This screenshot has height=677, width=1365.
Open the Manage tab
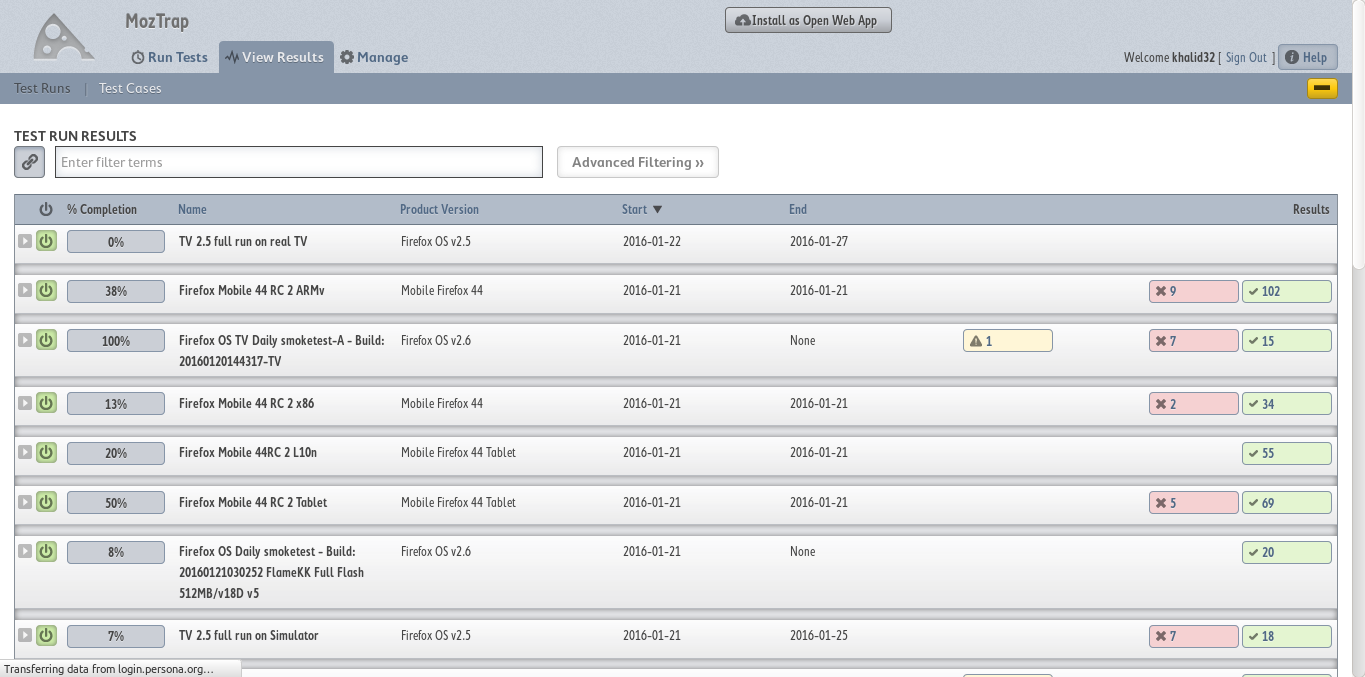click(374, 57)
